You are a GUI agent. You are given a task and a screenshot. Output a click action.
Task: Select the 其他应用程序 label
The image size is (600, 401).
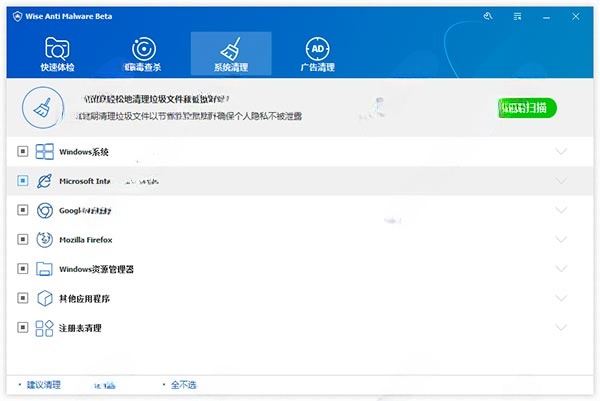click(x=84, y=298)
